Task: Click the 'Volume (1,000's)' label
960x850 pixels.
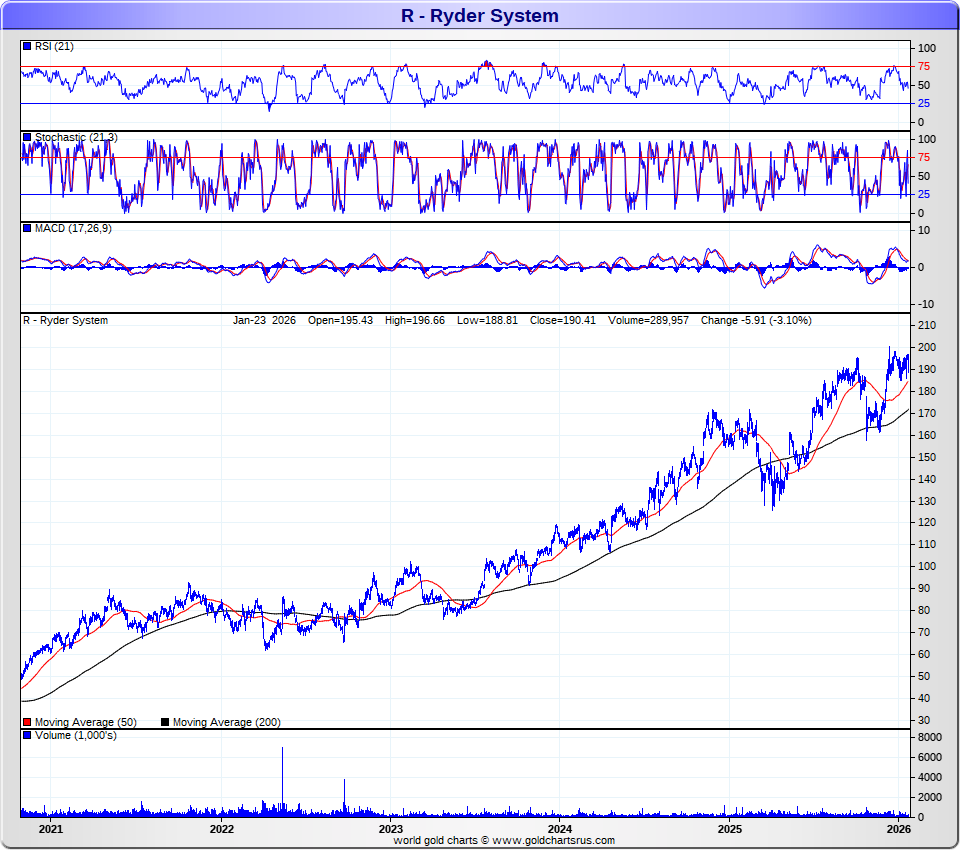Action: pos(76,735)
